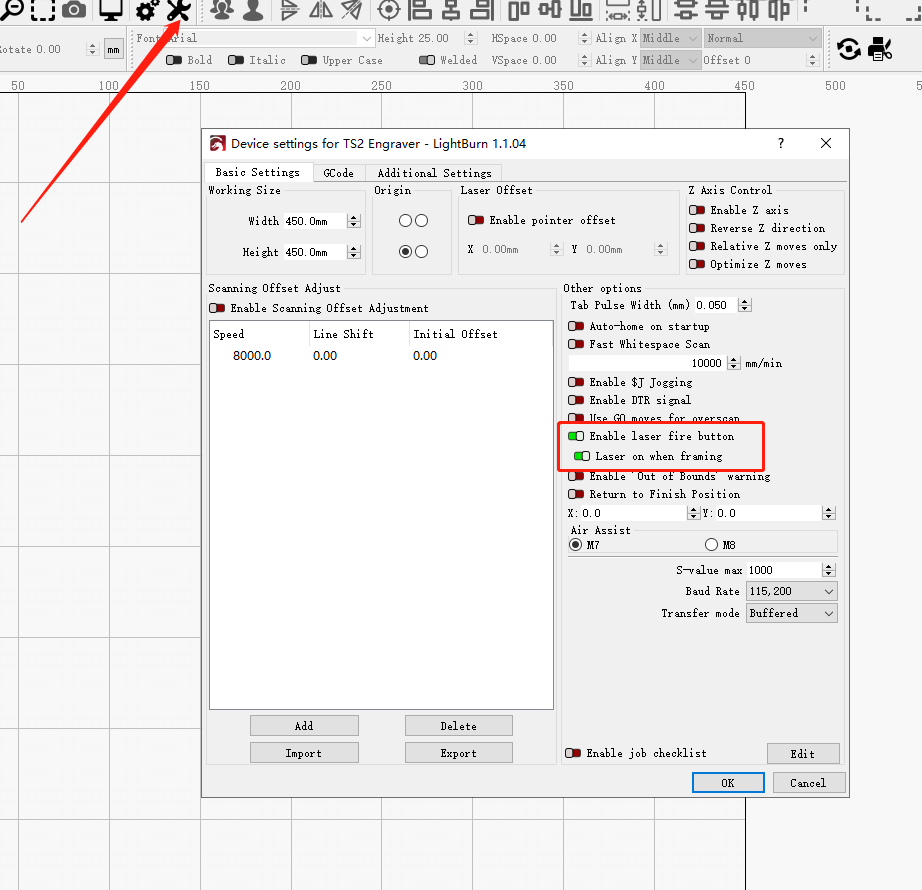Toggle the Italic text switch

click(x=236, y=60)
